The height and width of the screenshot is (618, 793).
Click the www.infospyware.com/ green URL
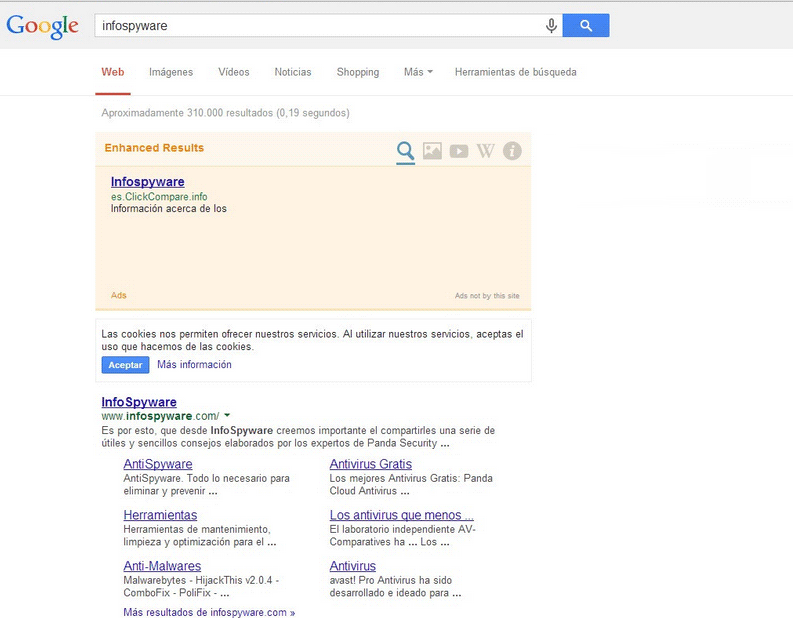click(x=160, y=416)
